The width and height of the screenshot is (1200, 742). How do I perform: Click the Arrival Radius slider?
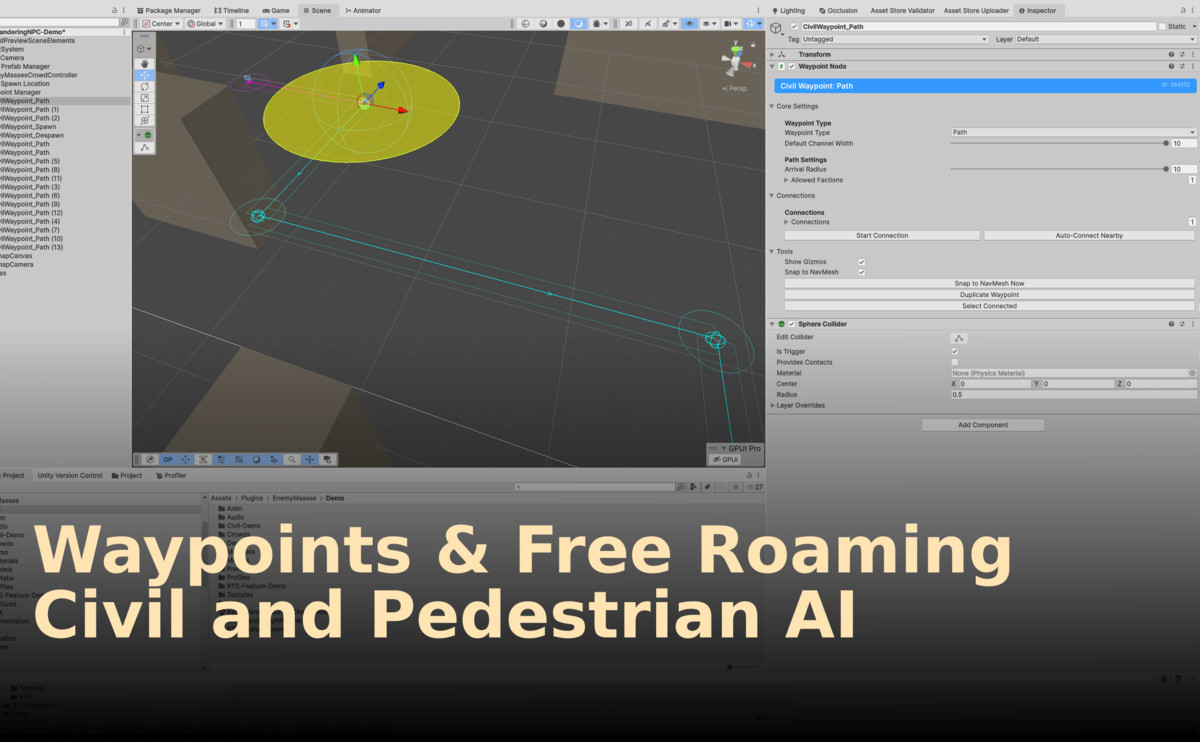(x=1058, y=169)
